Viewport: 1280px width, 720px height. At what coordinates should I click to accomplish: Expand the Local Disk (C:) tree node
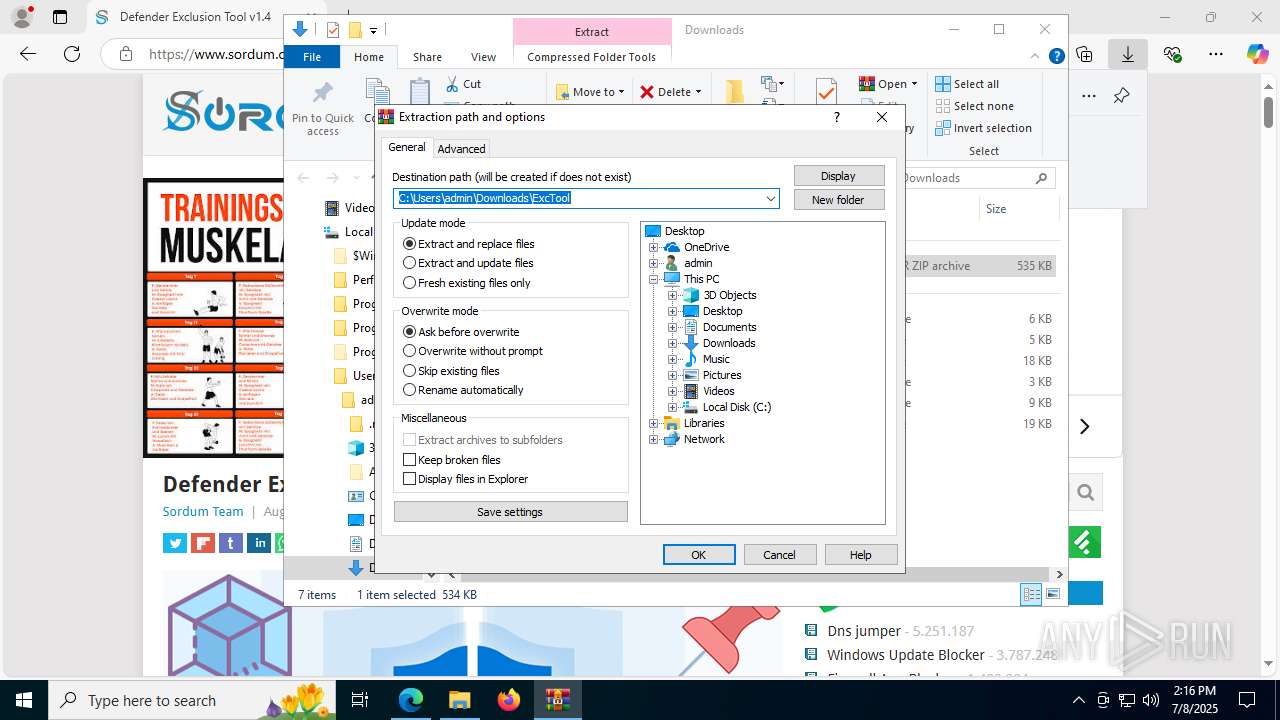tap(673, 407)
